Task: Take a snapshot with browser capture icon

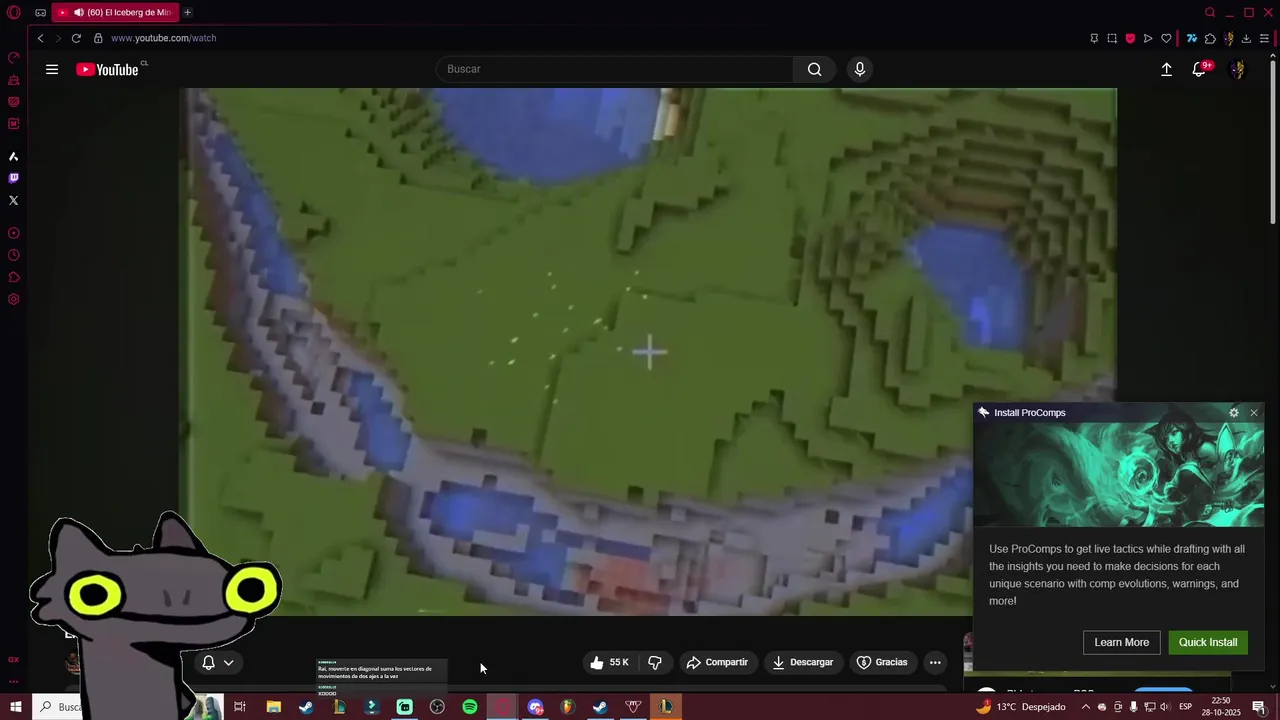Action: click(1112, 38)
